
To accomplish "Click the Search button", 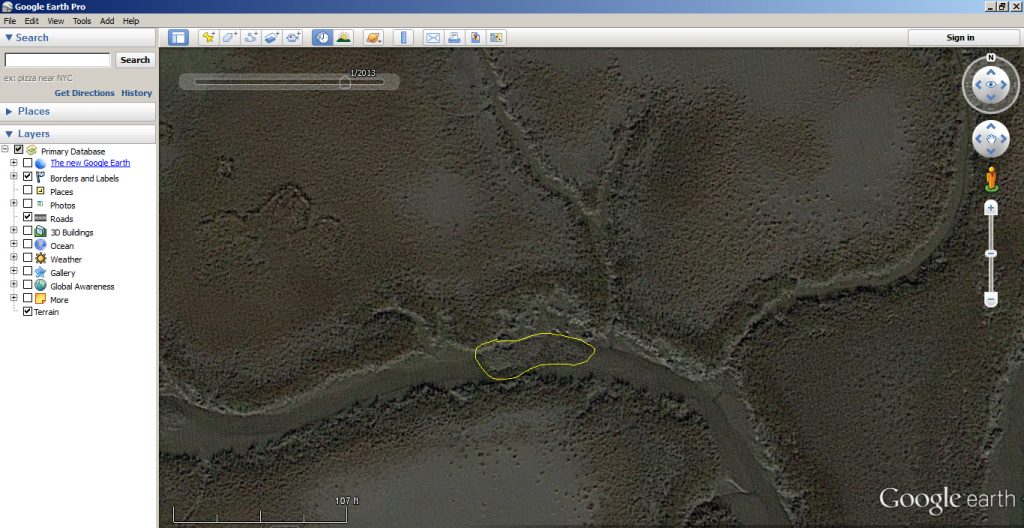I will tap(135, 59).
